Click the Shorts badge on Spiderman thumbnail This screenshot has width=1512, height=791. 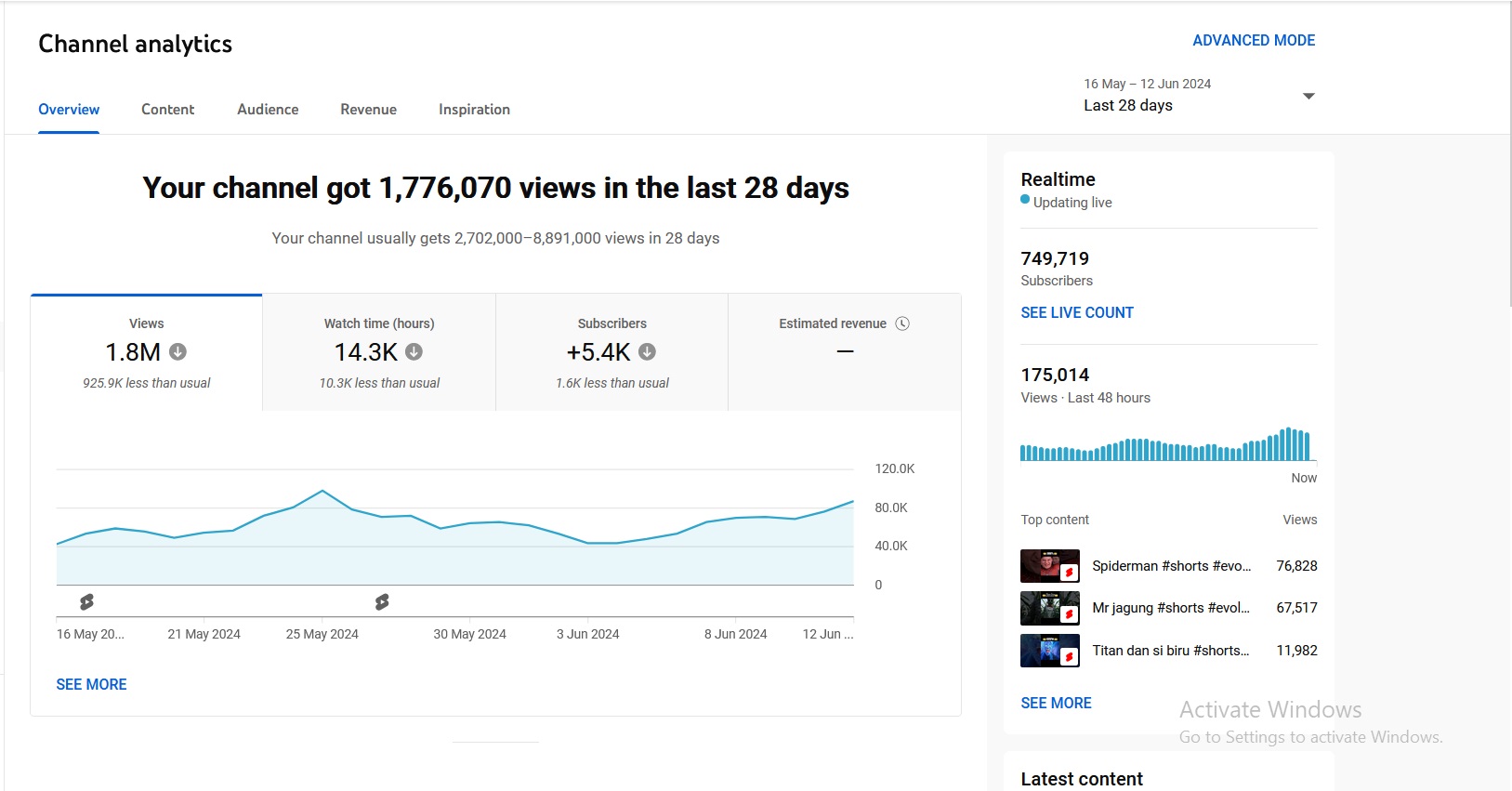point(1069,573)
